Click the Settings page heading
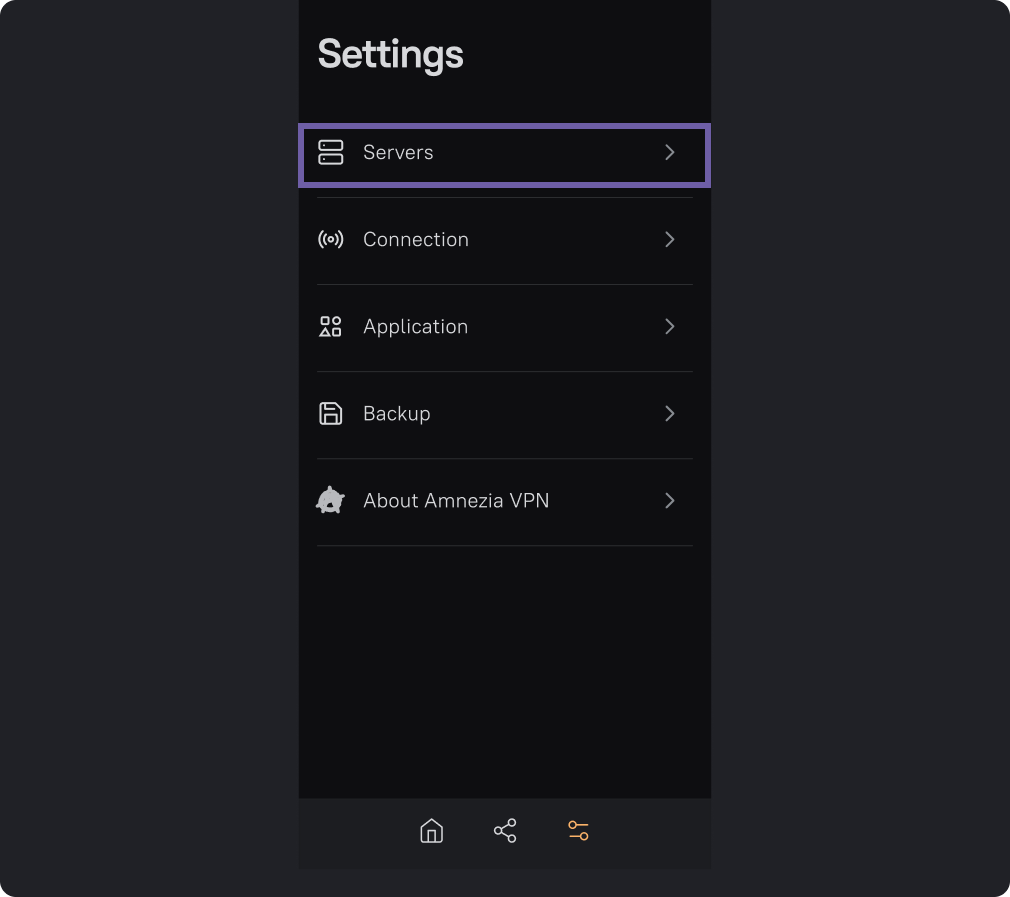Screen dimensions: 1010x897 [x=390, y=54]
